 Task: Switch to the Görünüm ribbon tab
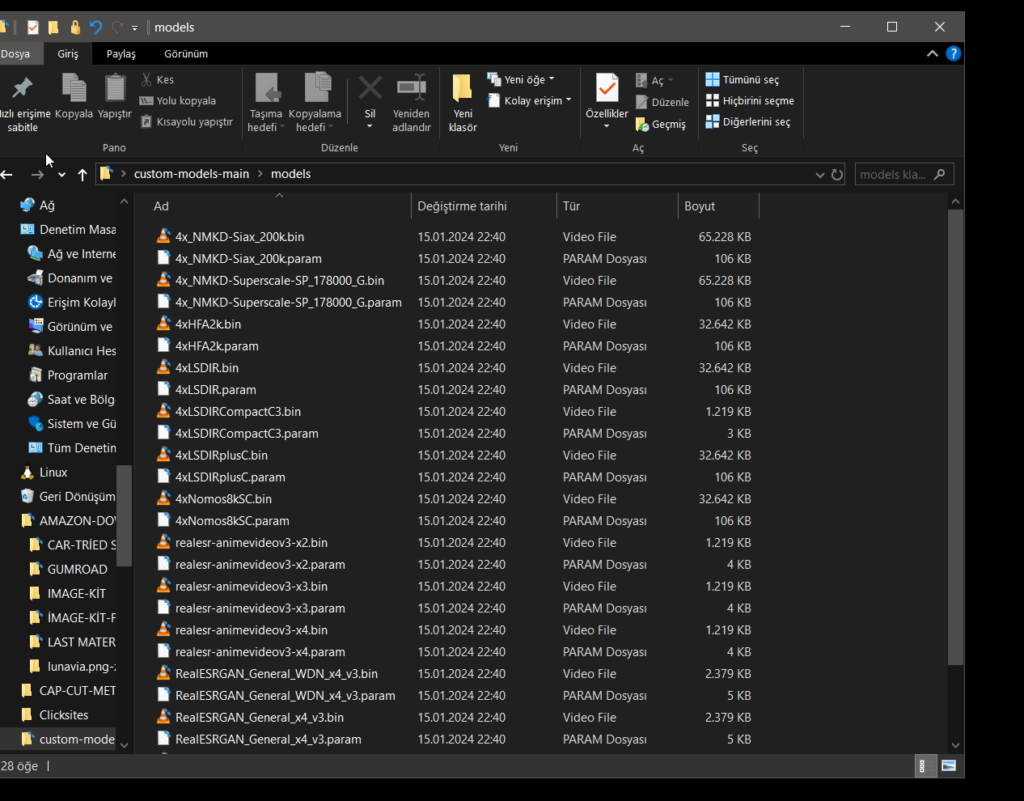(x=186, y=54)
